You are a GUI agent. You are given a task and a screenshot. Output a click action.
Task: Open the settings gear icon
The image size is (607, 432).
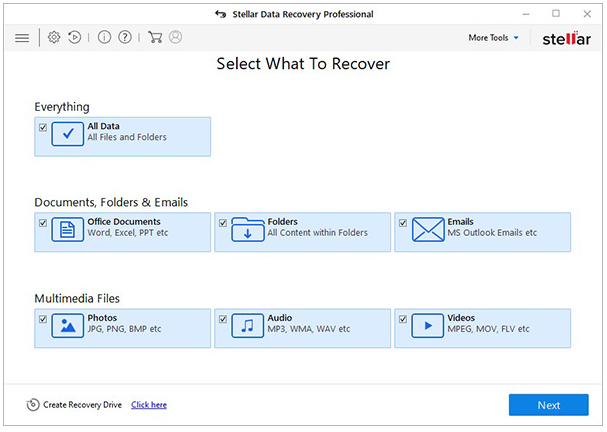tap(54, 37)
